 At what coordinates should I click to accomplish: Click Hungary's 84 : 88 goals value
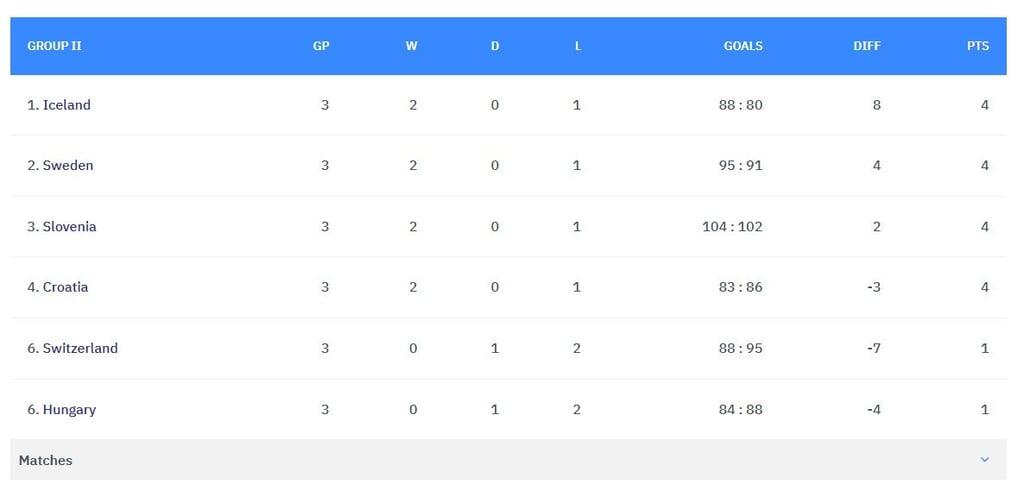click(x=740, y=410)
